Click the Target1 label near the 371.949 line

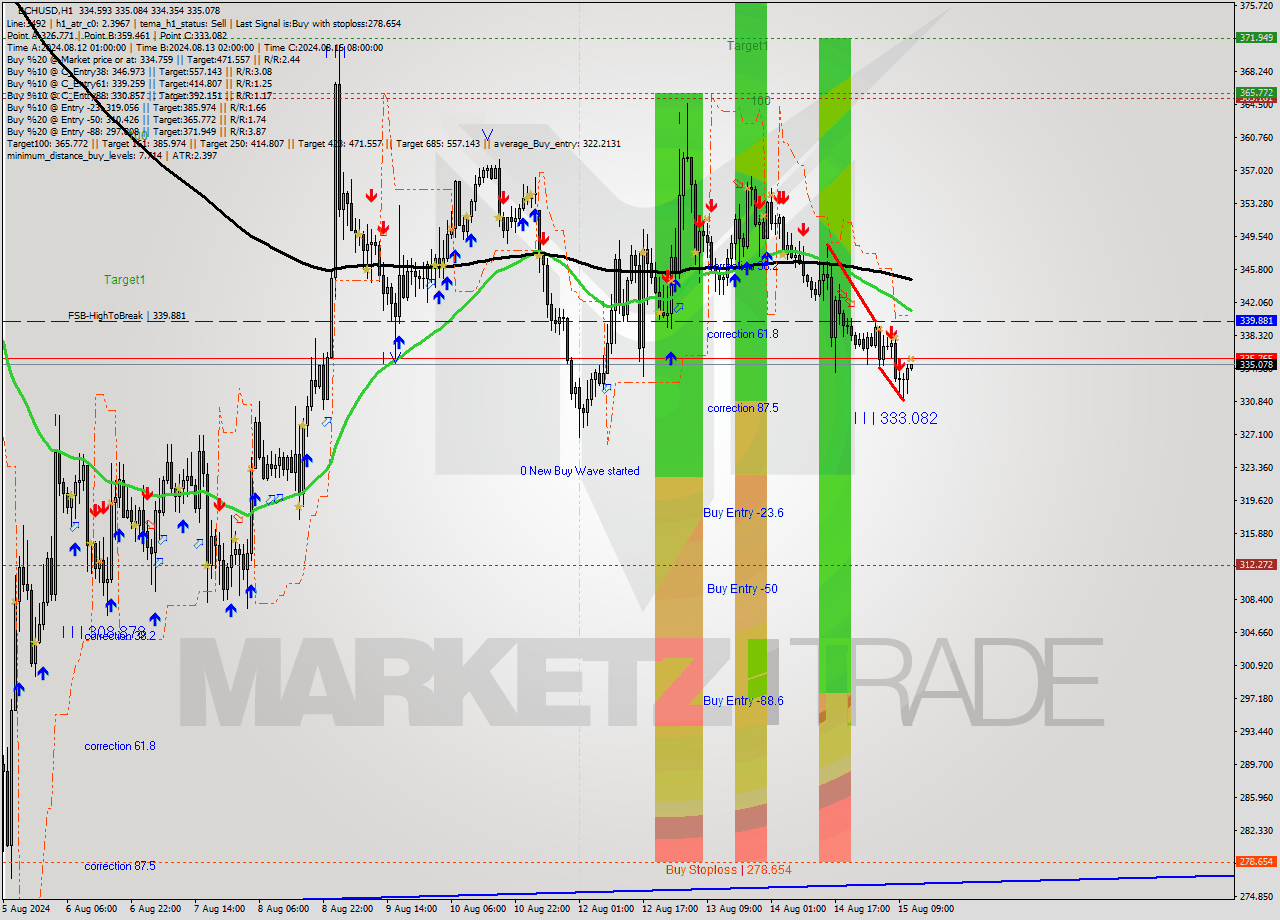click(x=747, y=46)
